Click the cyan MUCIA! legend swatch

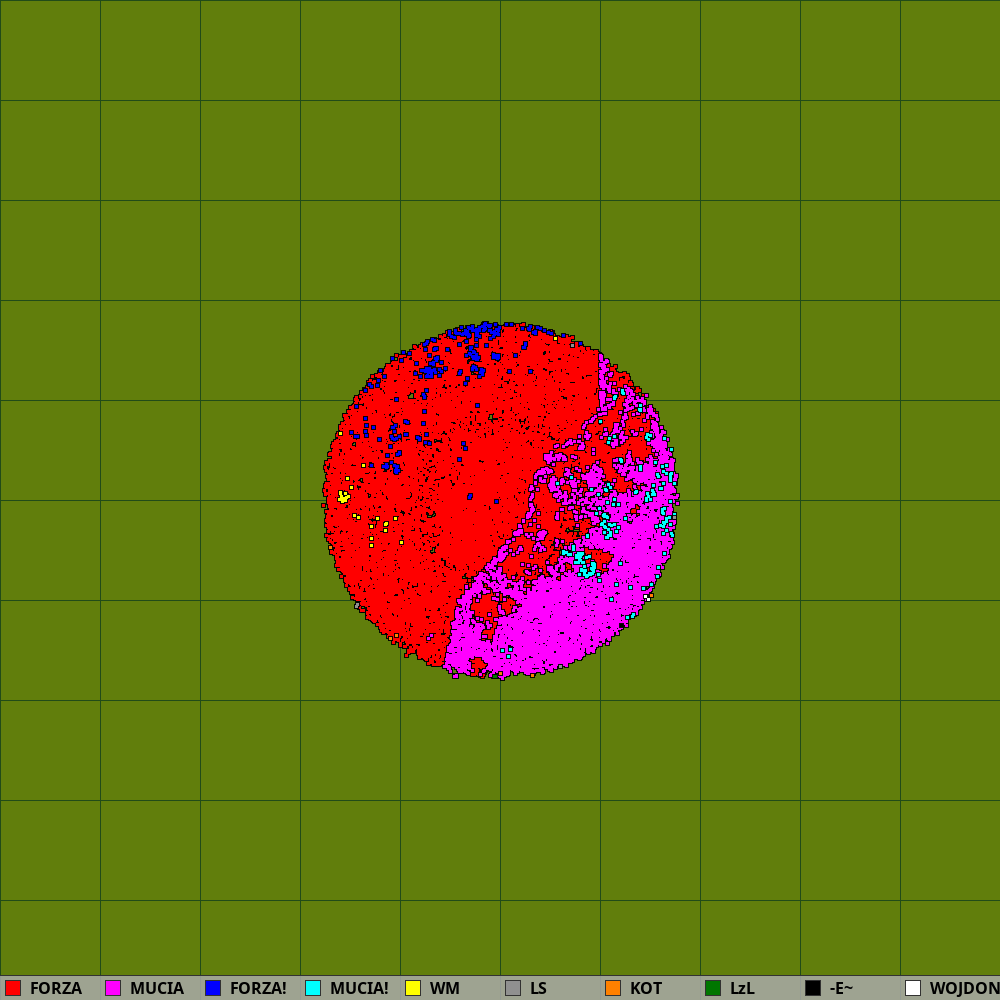[x=313, y=988]
